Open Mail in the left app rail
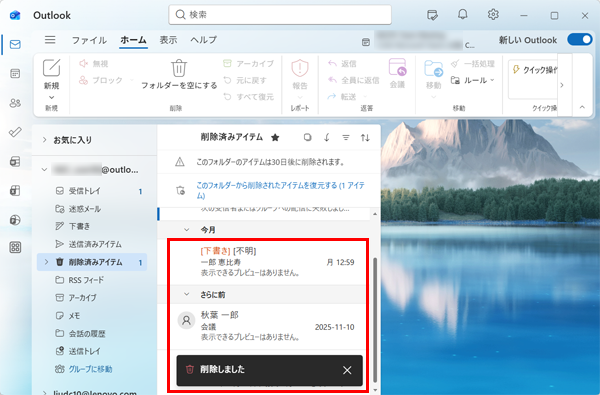Image resolution: width=600 pixels, height=395 pixels. coord(15,44)
